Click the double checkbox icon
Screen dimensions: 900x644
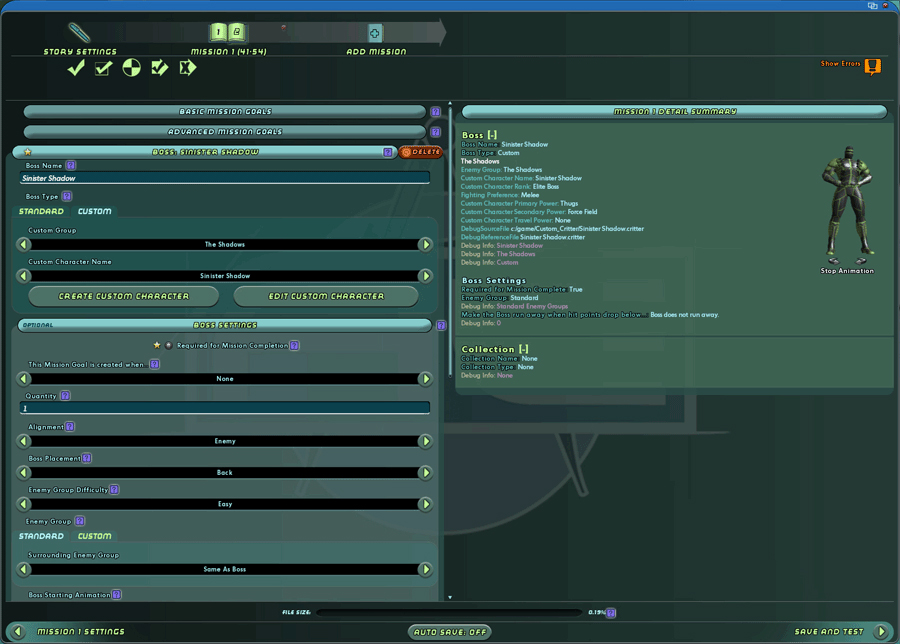[x=160, y=68]
